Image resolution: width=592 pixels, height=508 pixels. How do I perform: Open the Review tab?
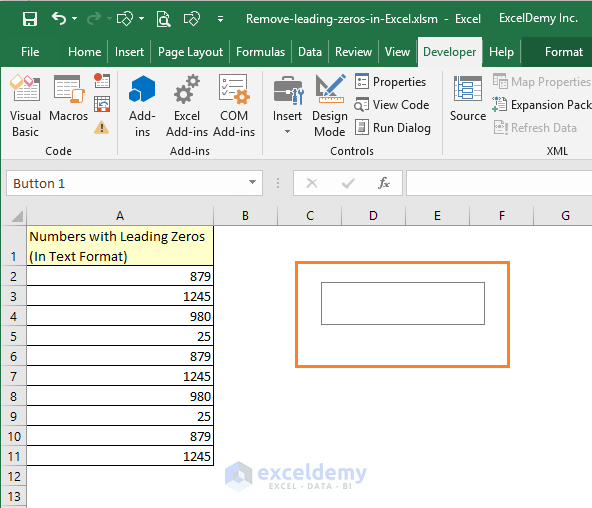coord(353,52)
